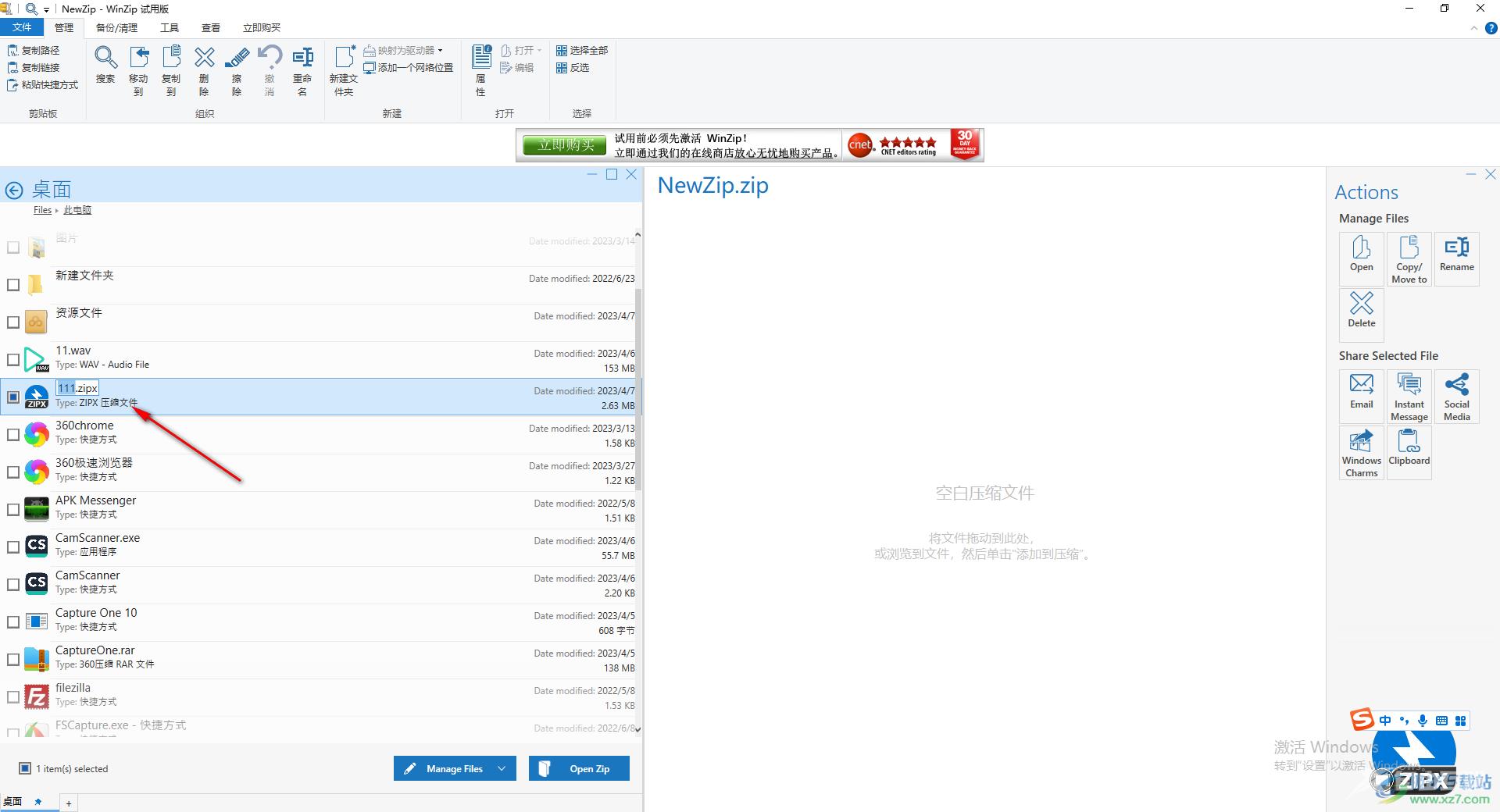
Task: Click 复制路径 in clipboard group
Action: tap(34, 50)
